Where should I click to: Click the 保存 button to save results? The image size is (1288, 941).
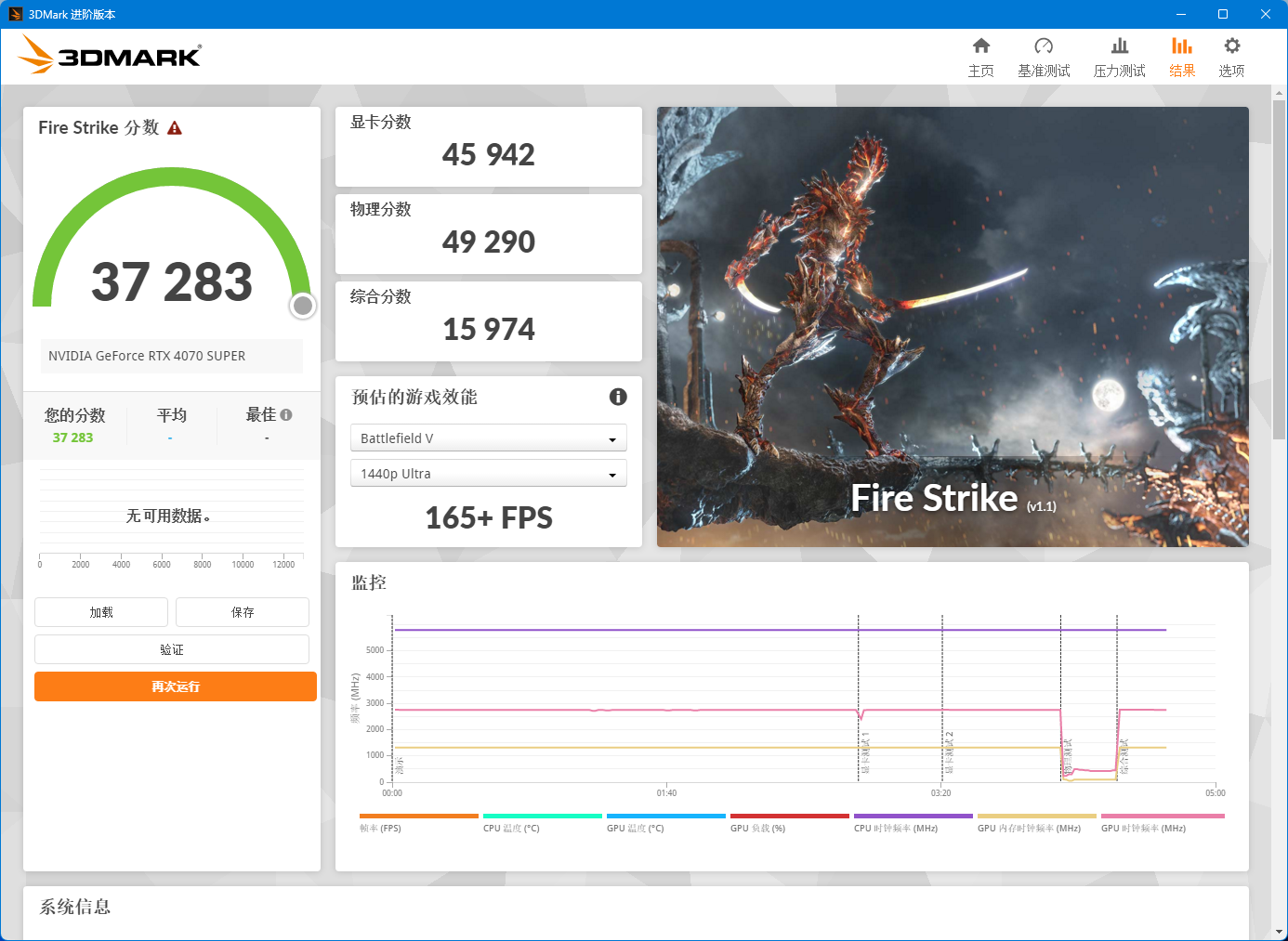coord(242,612)
